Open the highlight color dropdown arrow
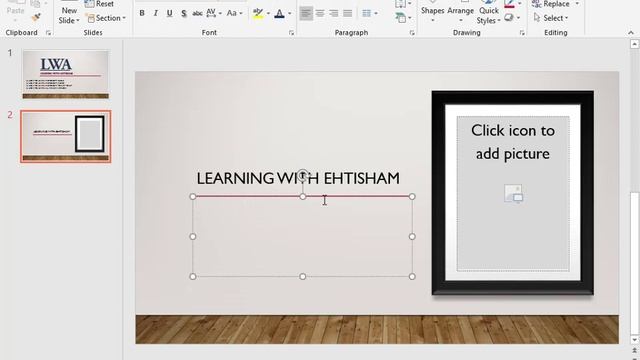640x360 pixels. click(268, 13)
